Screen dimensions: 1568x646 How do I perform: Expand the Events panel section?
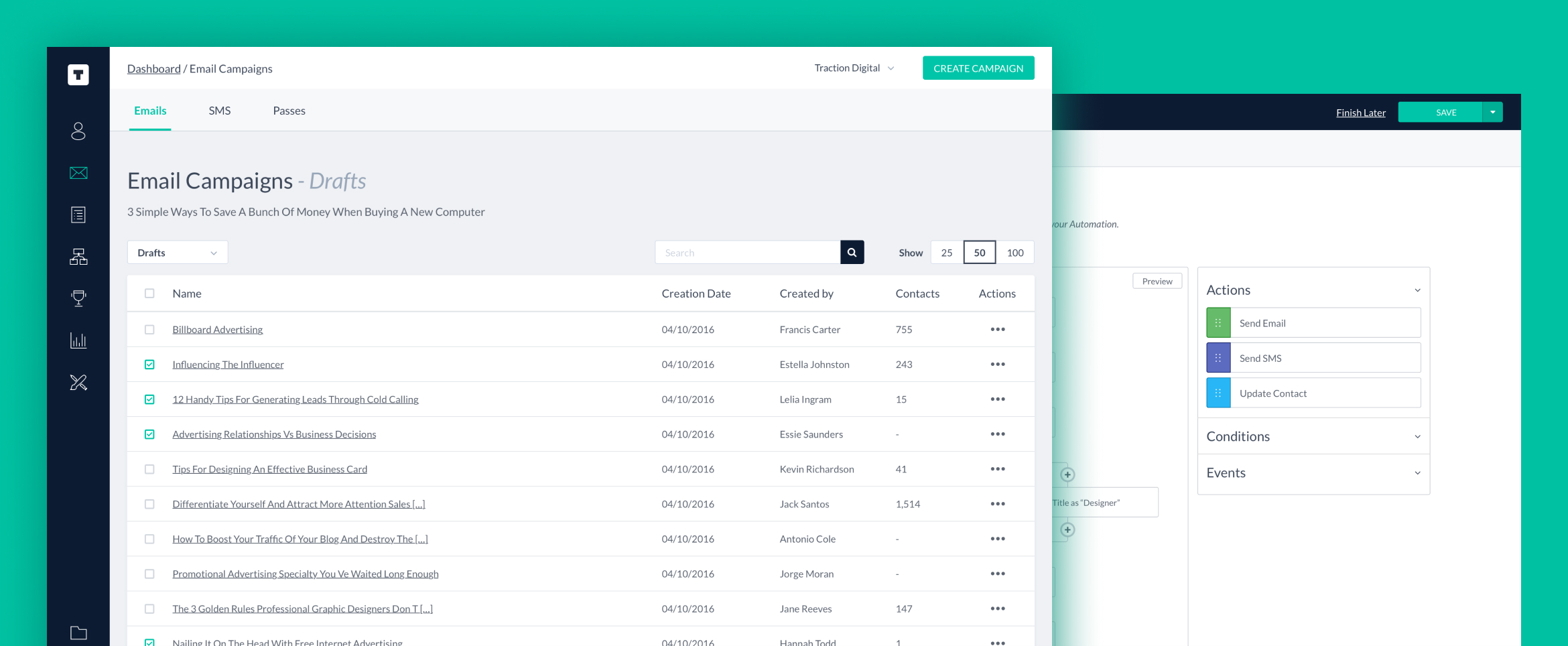point(1417,472)
